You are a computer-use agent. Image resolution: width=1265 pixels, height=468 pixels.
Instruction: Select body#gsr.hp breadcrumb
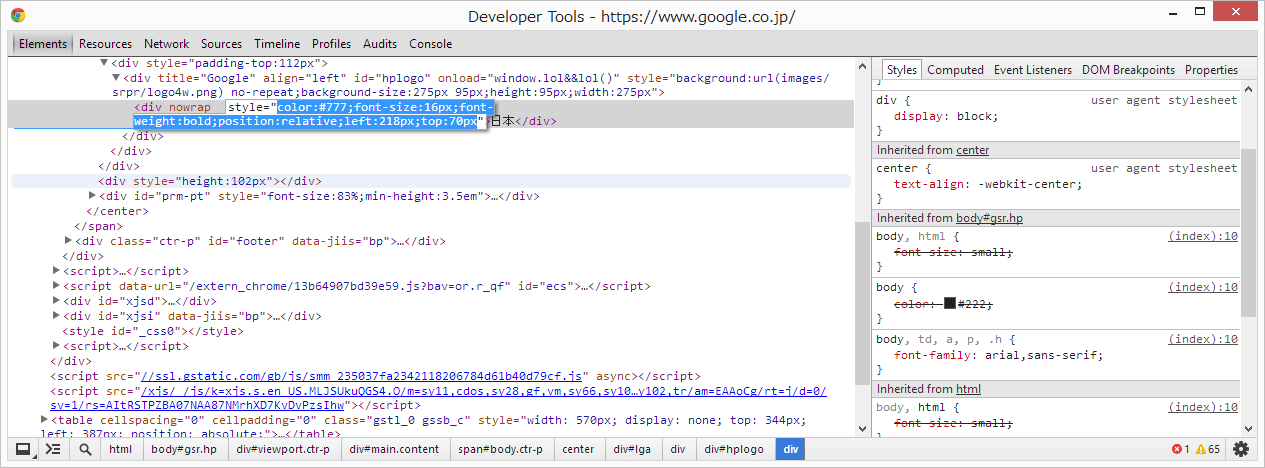pos(183,449)
